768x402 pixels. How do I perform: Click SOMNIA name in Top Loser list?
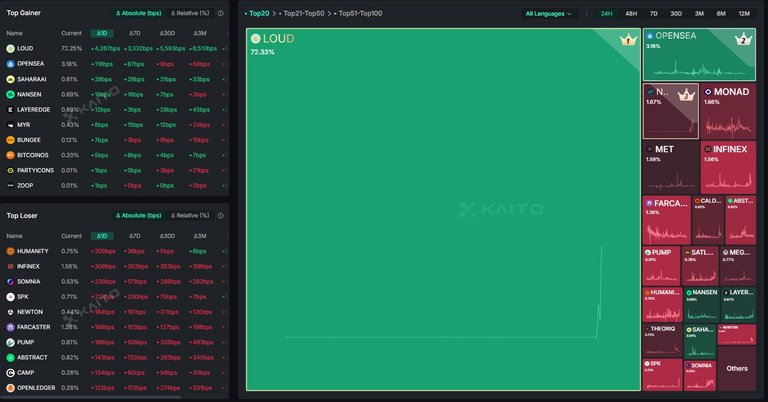28,282
